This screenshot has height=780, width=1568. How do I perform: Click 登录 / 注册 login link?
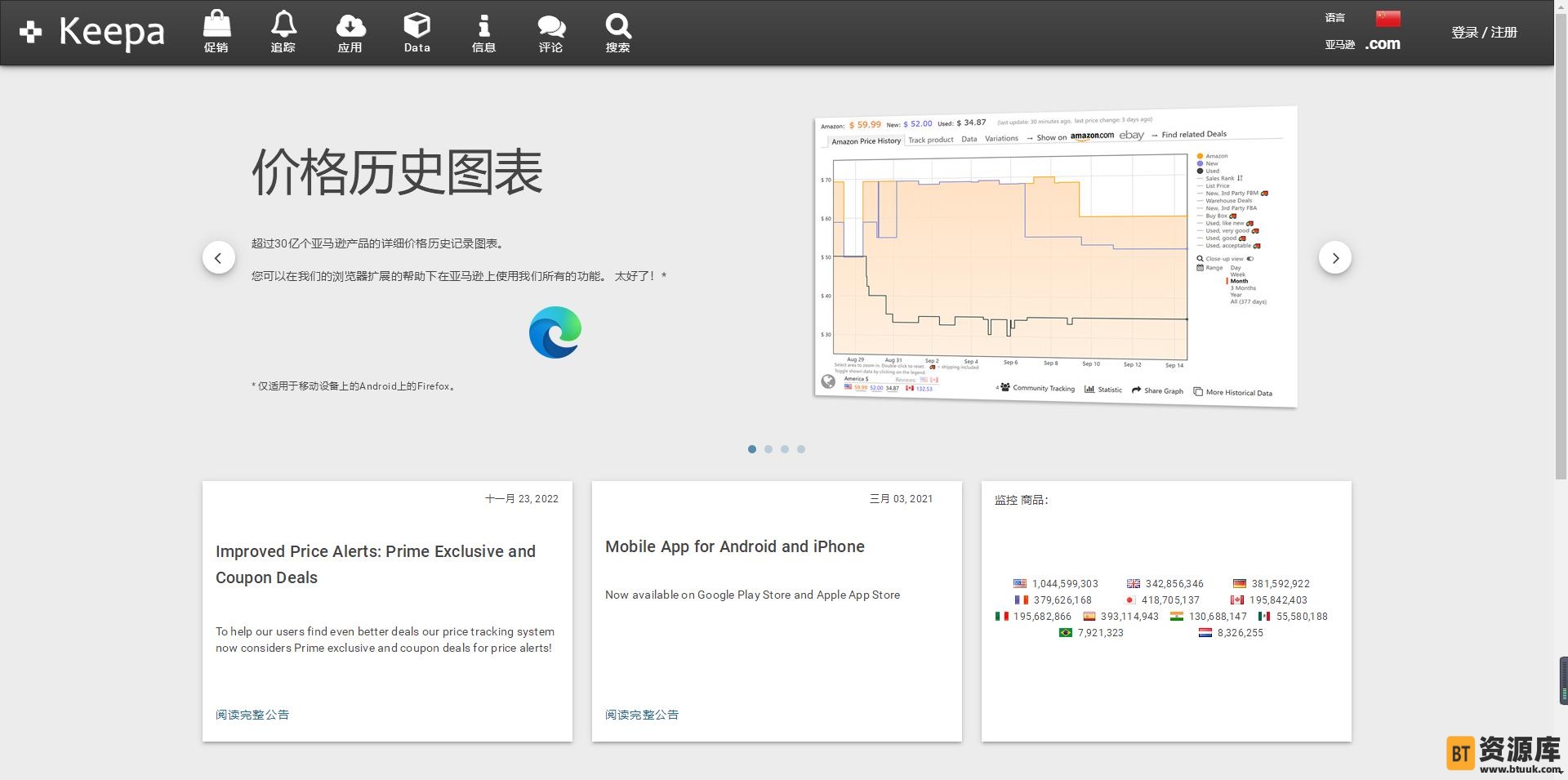[1484, 33]
